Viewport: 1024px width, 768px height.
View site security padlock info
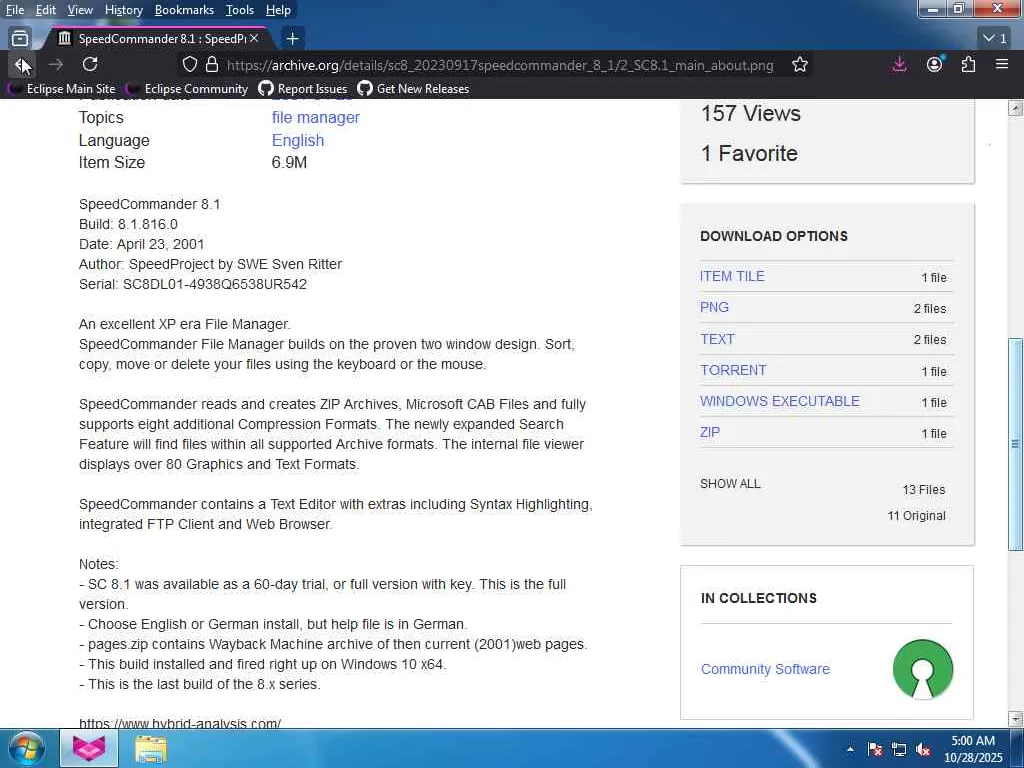point(211,65)
